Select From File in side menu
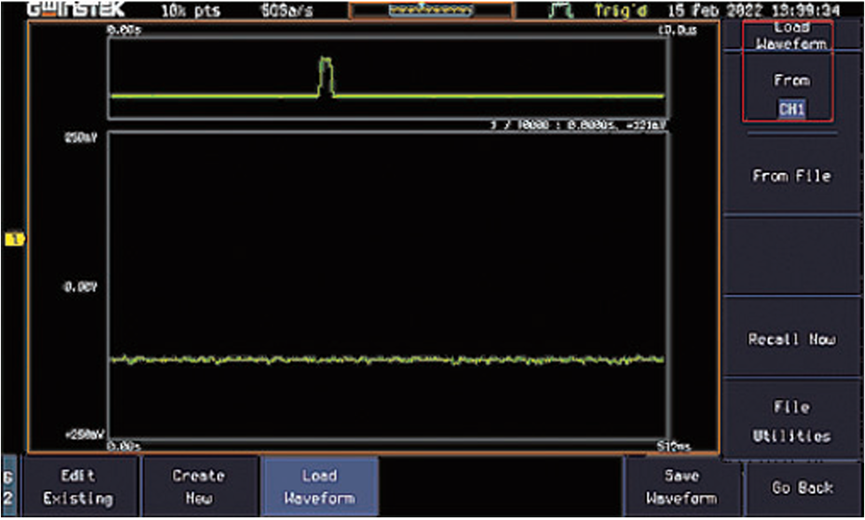This screenshot has width=865, height=520. coord(792,176)
